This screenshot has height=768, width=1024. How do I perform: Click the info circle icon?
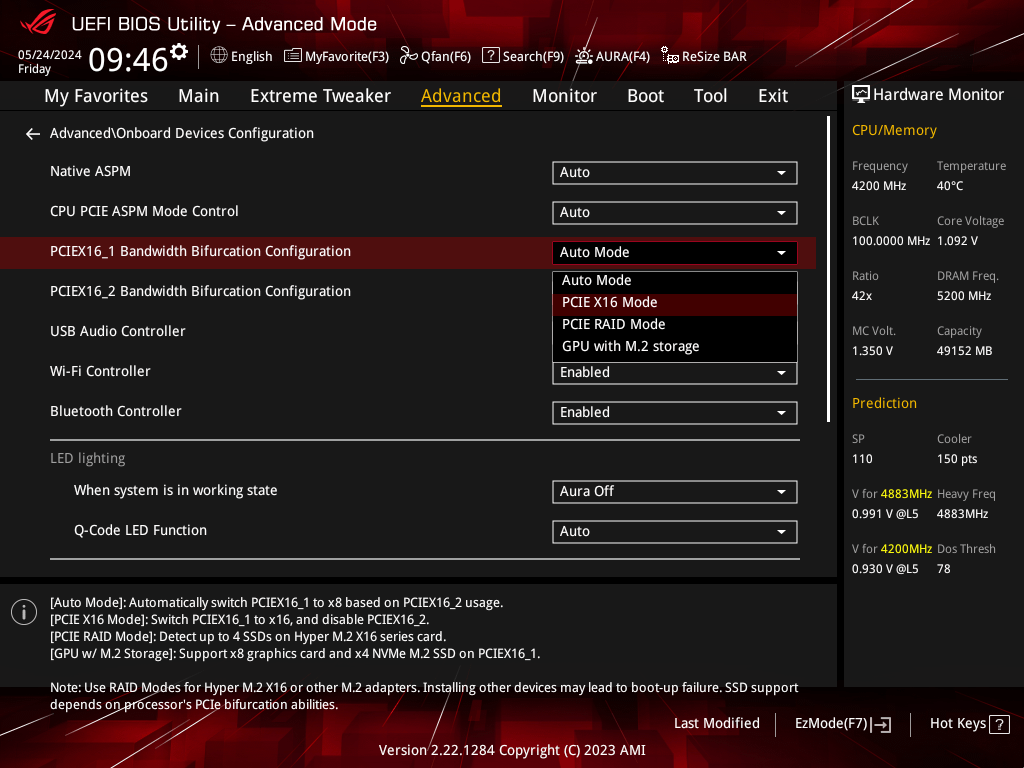pos(24,612)
